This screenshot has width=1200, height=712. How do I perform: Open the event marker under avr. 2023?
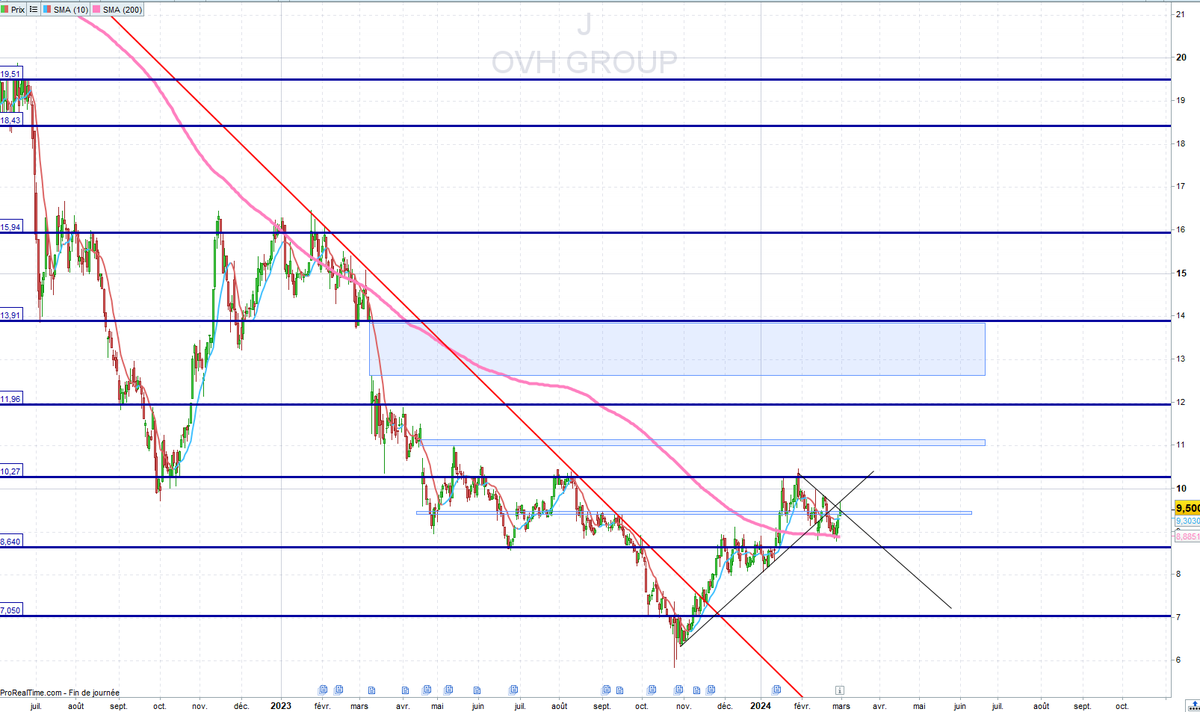(407, 689)
